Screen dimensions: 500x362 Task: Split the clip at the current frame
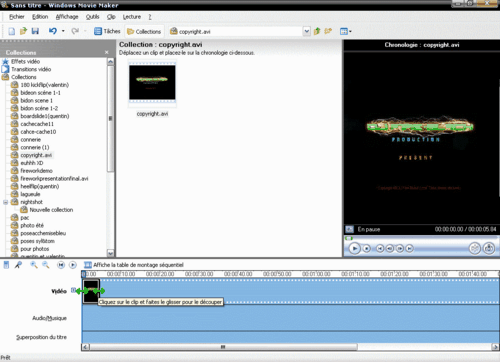click(475, 248)
